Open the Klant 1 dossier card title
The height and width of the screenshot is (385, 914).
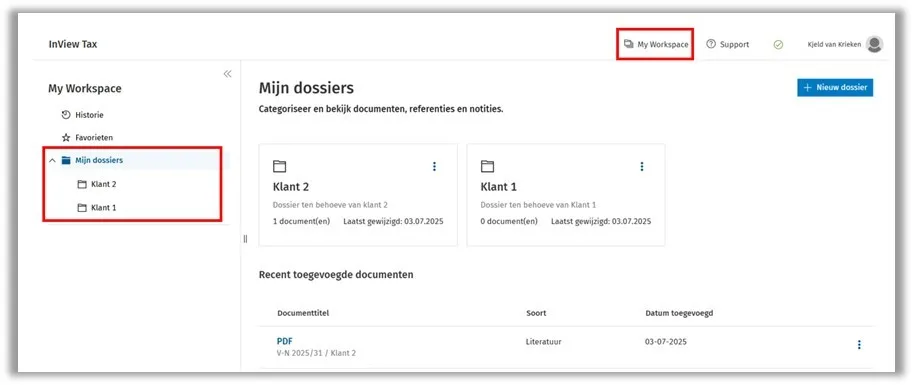[x=498, y=187]
